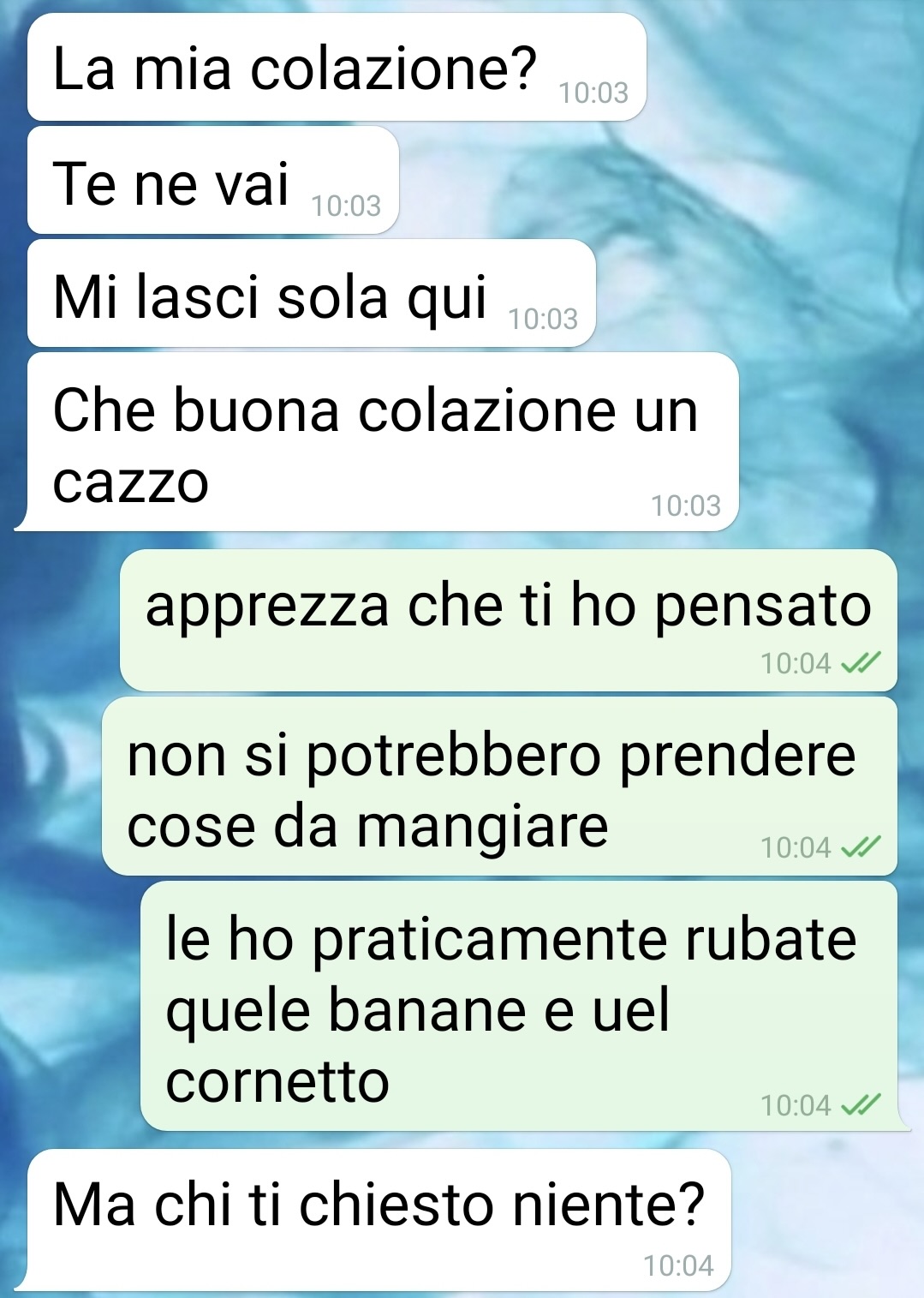924x1298 pixels.
Task: Click the 10:03 timestamp beside 'Mi lasci sola qui'
Action: click(x=543, y=319)
